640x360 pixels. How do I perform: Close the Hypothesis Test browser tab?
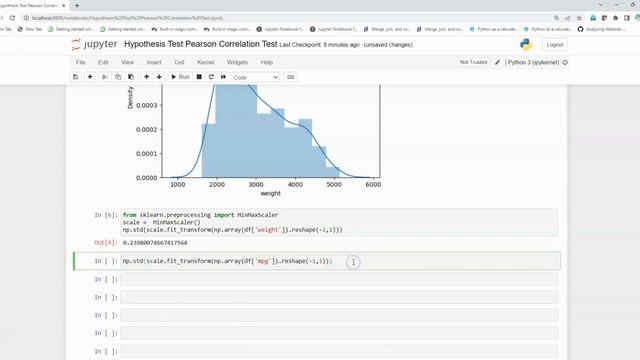click(64, 6)
